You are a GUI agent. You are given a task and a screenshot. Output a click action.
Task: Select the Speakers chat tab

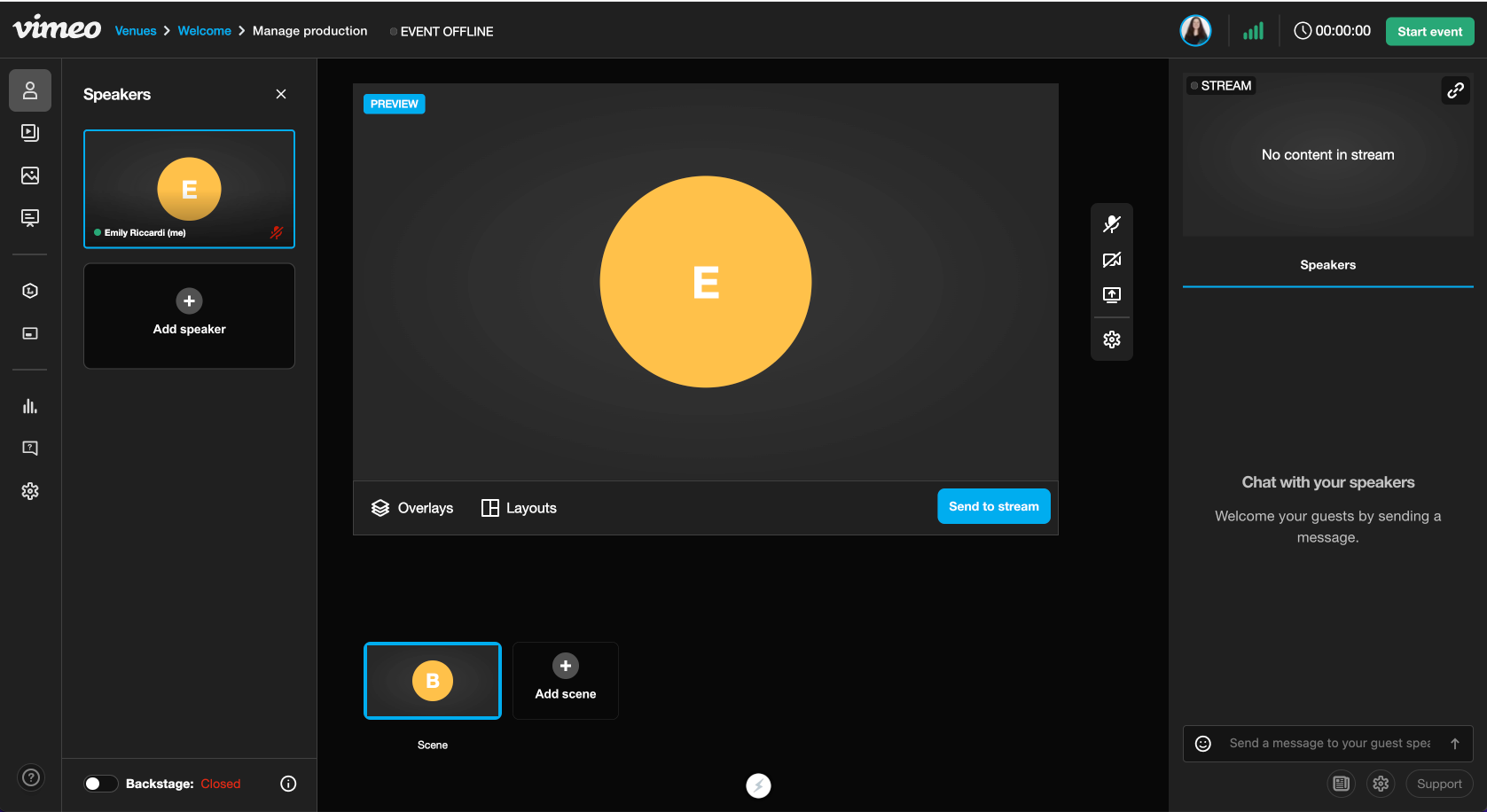[1327, 265]
